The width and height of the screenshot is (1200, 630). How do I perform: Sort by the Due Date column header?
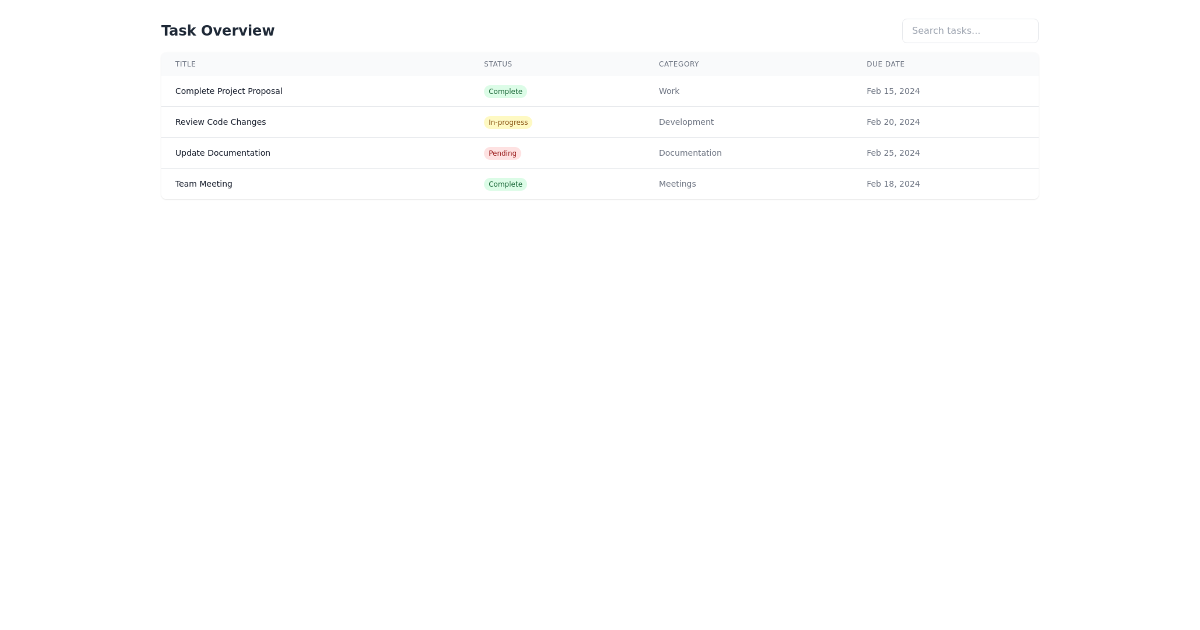(885, 64)
